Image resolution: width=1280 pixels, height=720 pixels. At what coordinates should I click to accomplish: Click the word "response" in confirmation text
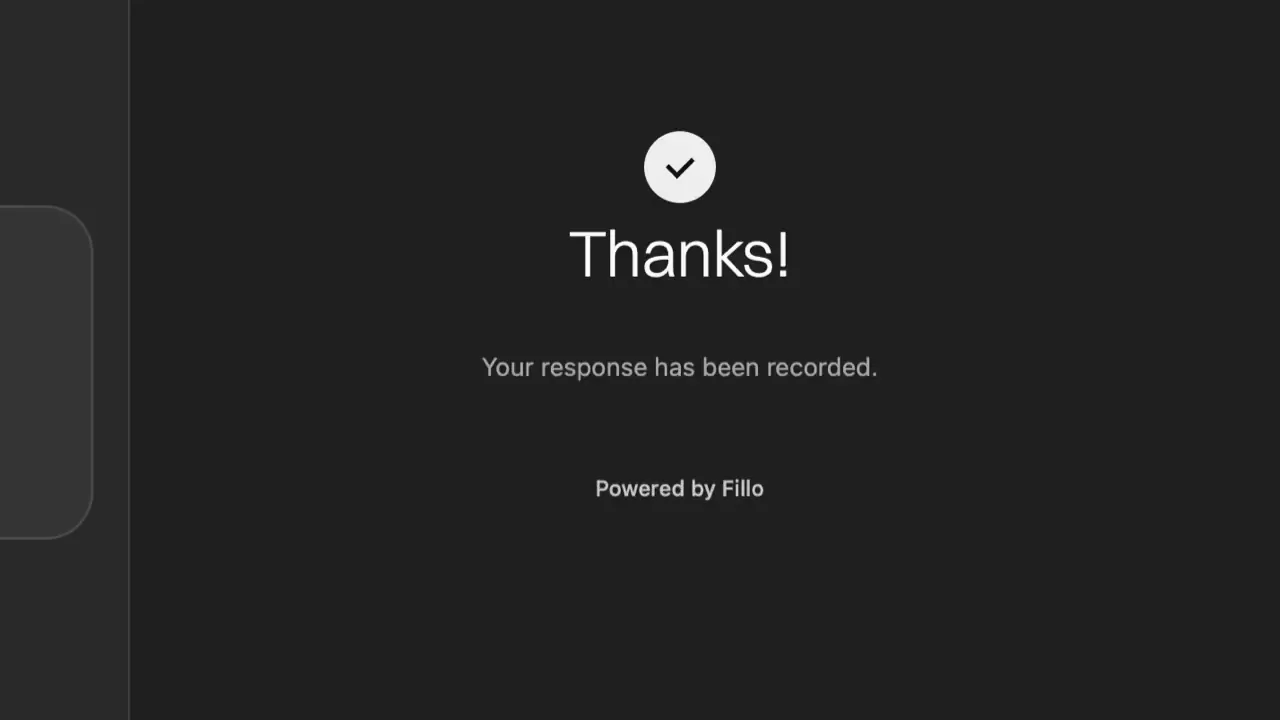(594, 369)
